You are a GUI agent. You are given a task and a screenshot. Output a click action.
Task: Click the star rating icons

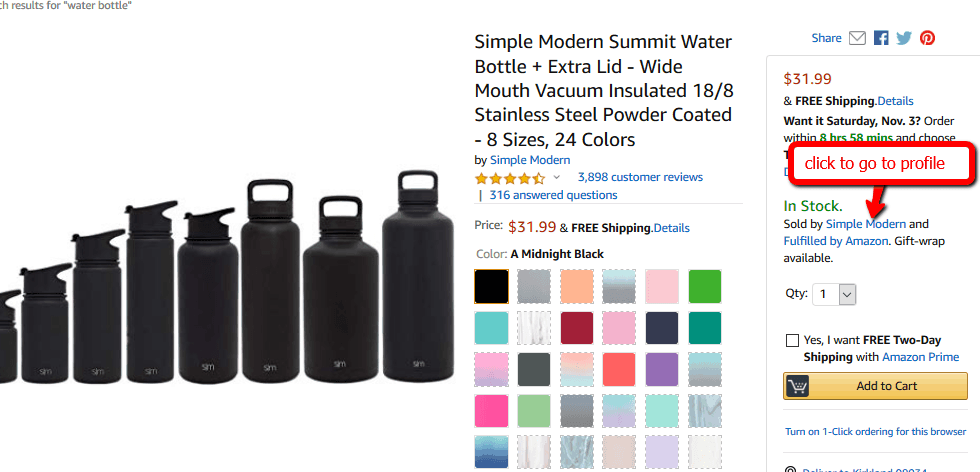tap(510, 178)
